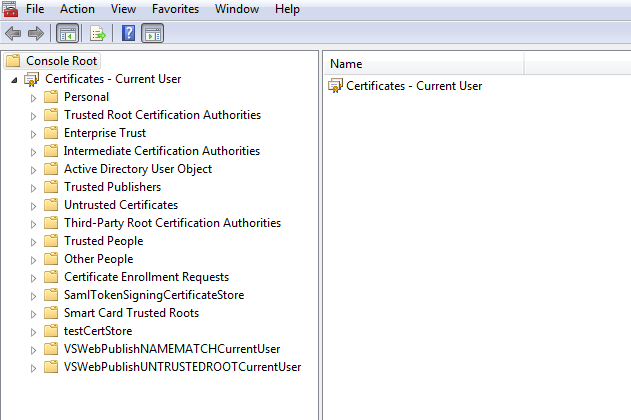Click the Back arrow toolbar button
The height and width of the screenshot is (420, 631).
pos(13,33)
